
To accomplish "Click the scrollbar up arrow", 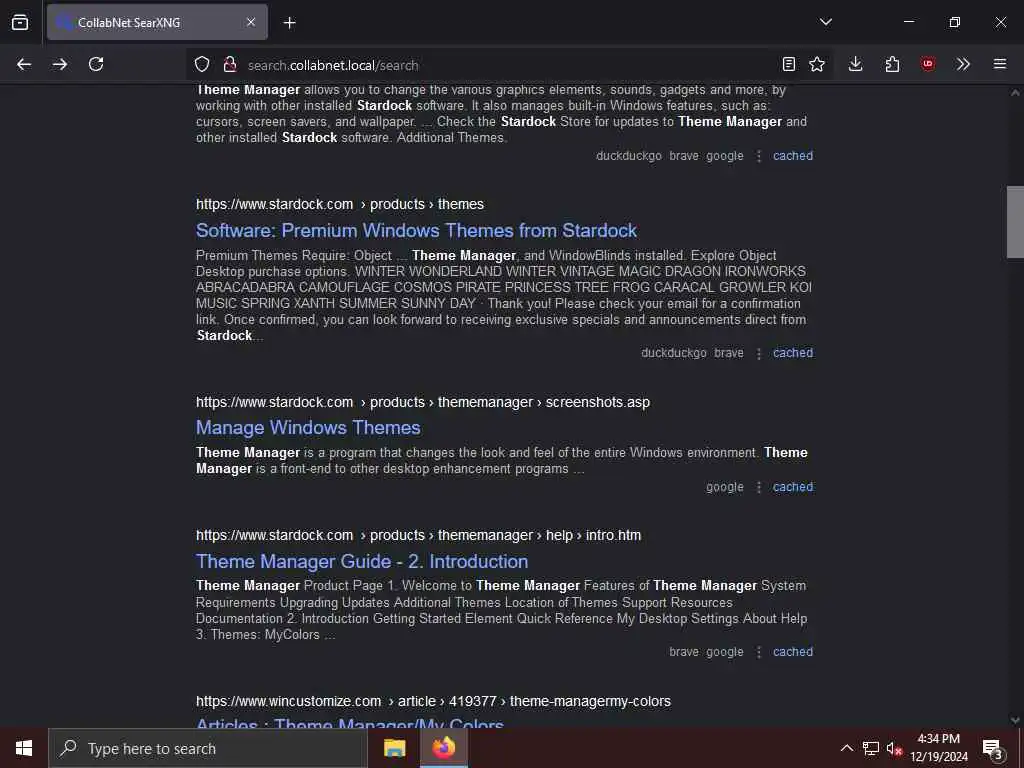I will (x=1015, y=93).
